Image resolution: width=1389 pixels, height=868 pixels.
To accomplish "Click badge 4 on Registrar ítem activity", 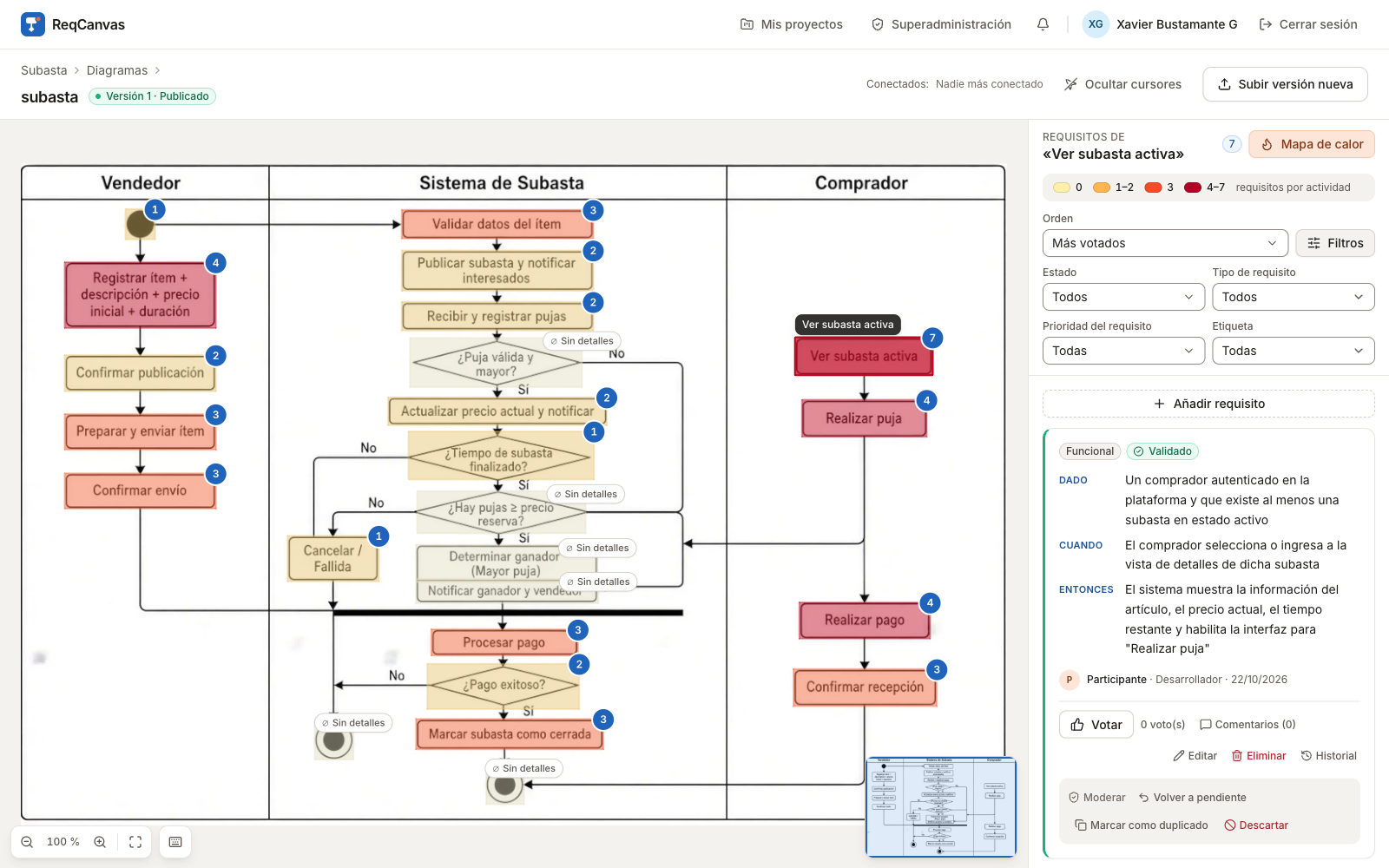I will 216,263.
